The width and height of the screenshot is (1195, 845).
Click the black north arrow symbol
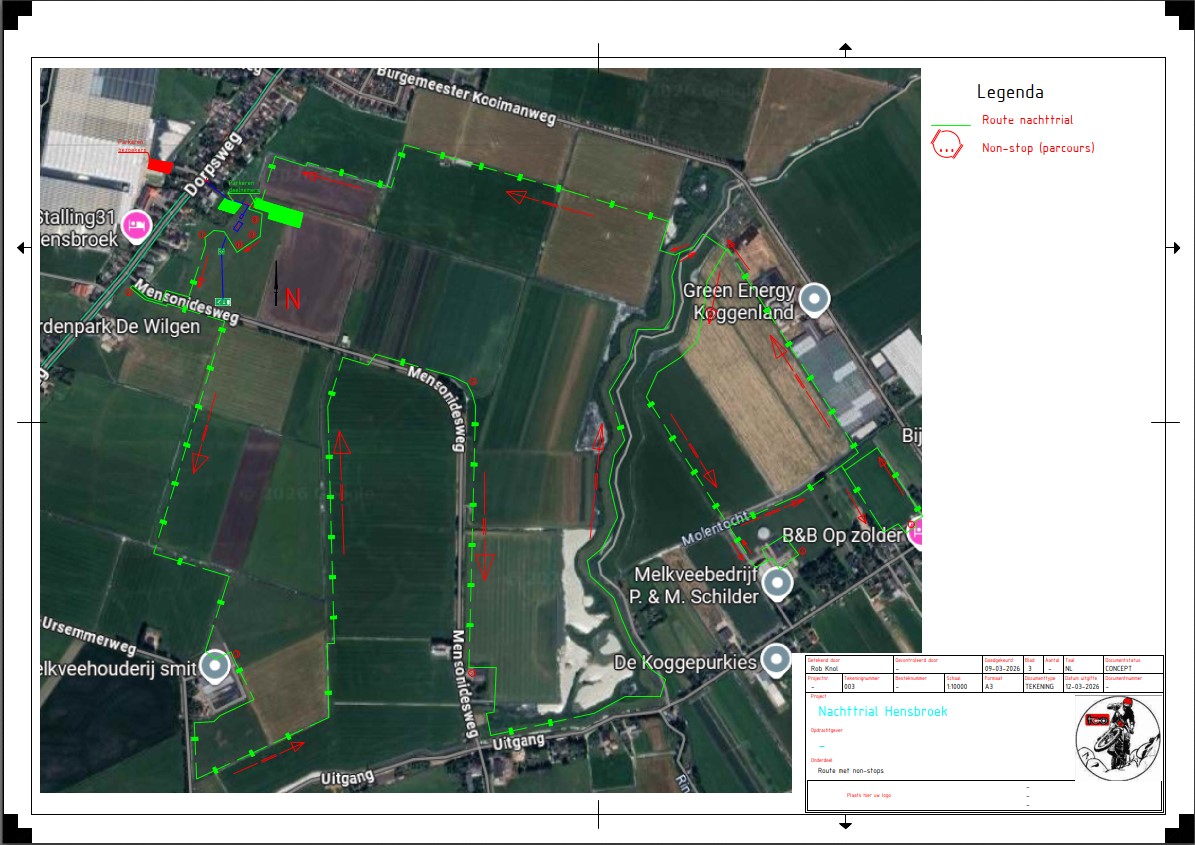(277, 283)
